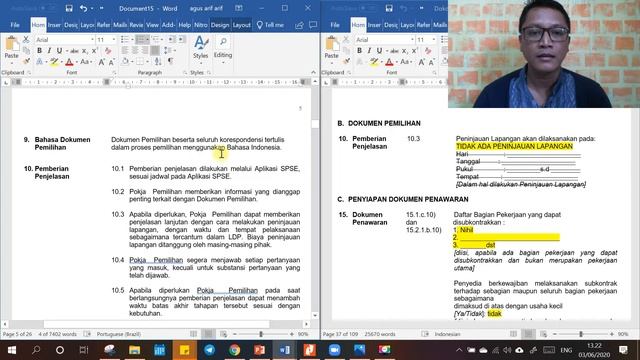640x360 pixels.
Task: Click Share icon in left Word window
Action: coord(299,25)
